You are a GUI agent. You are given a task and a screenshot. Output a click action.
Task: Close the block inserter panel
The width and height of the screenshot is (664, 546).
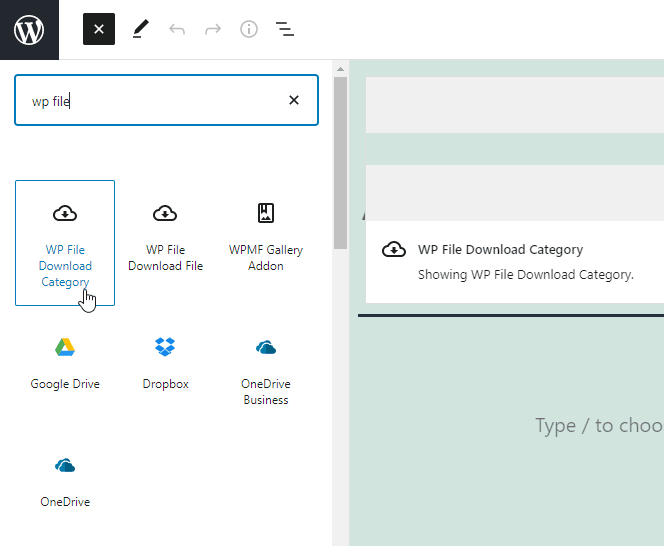click(x=99, y=29)
